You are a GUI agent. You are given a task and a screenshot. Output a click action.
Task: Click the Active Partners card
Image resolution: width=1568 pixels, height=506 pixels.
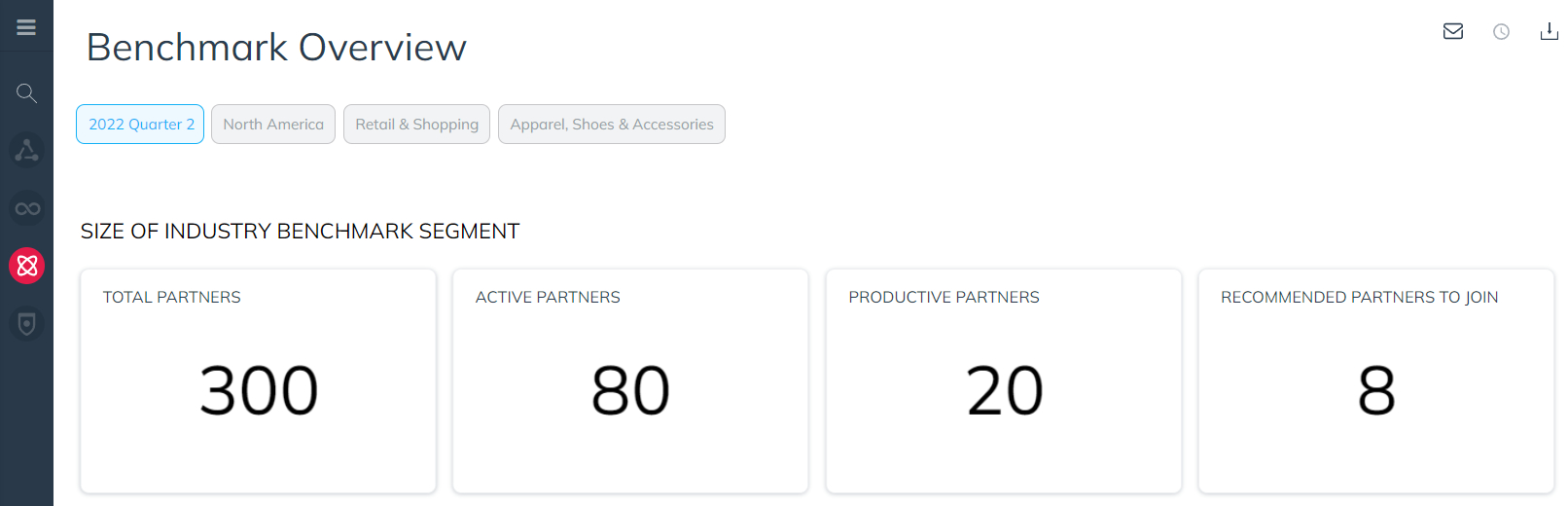(630, 381)
